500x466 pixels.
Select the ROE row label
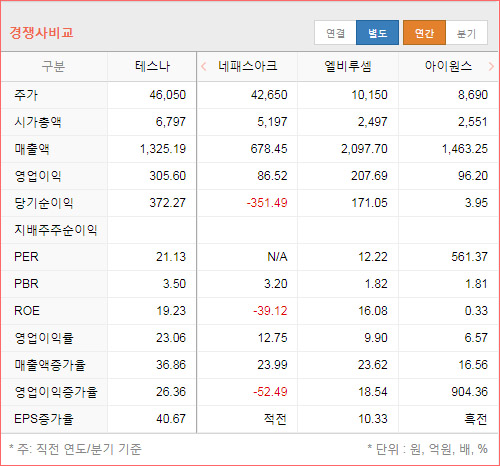click(27, 311)
